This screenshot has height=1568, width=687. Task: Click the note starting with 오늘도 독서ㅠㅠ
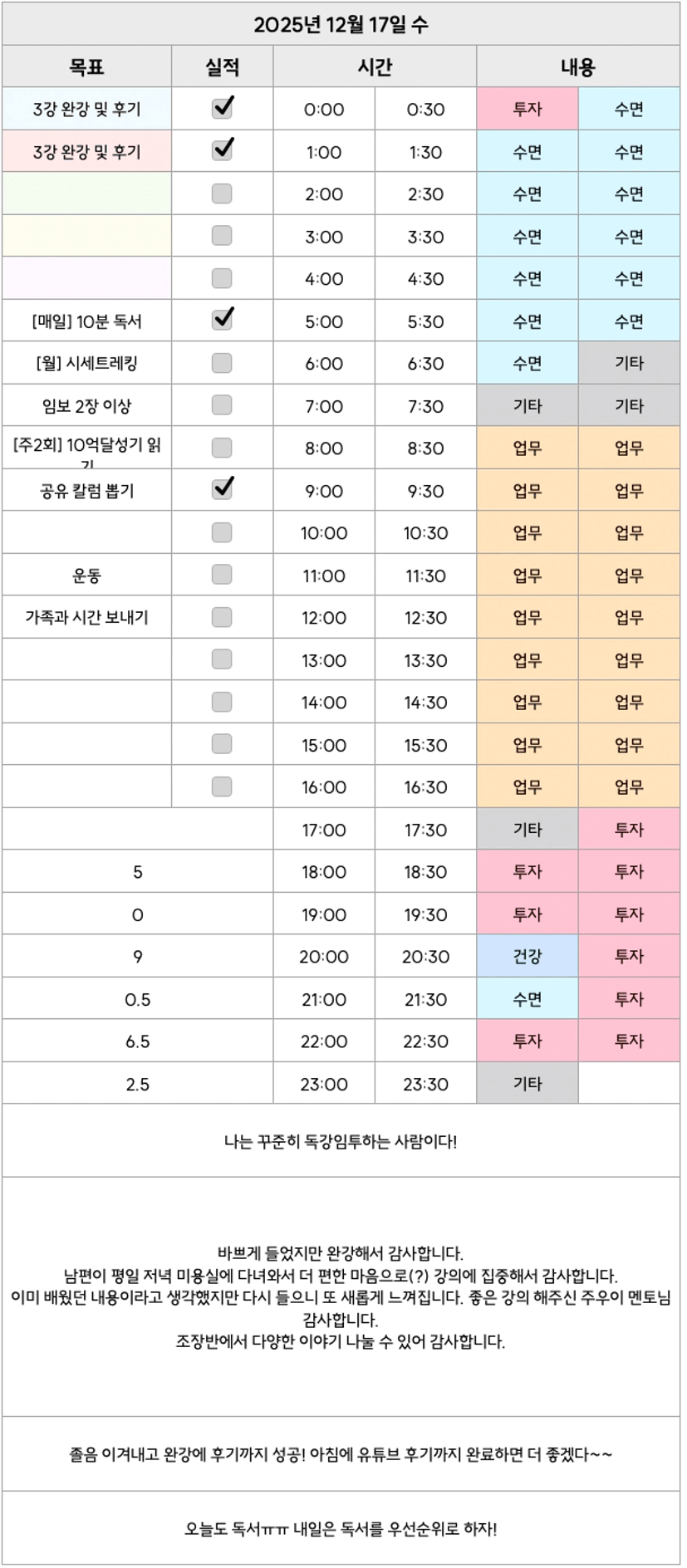(341, 1529)
